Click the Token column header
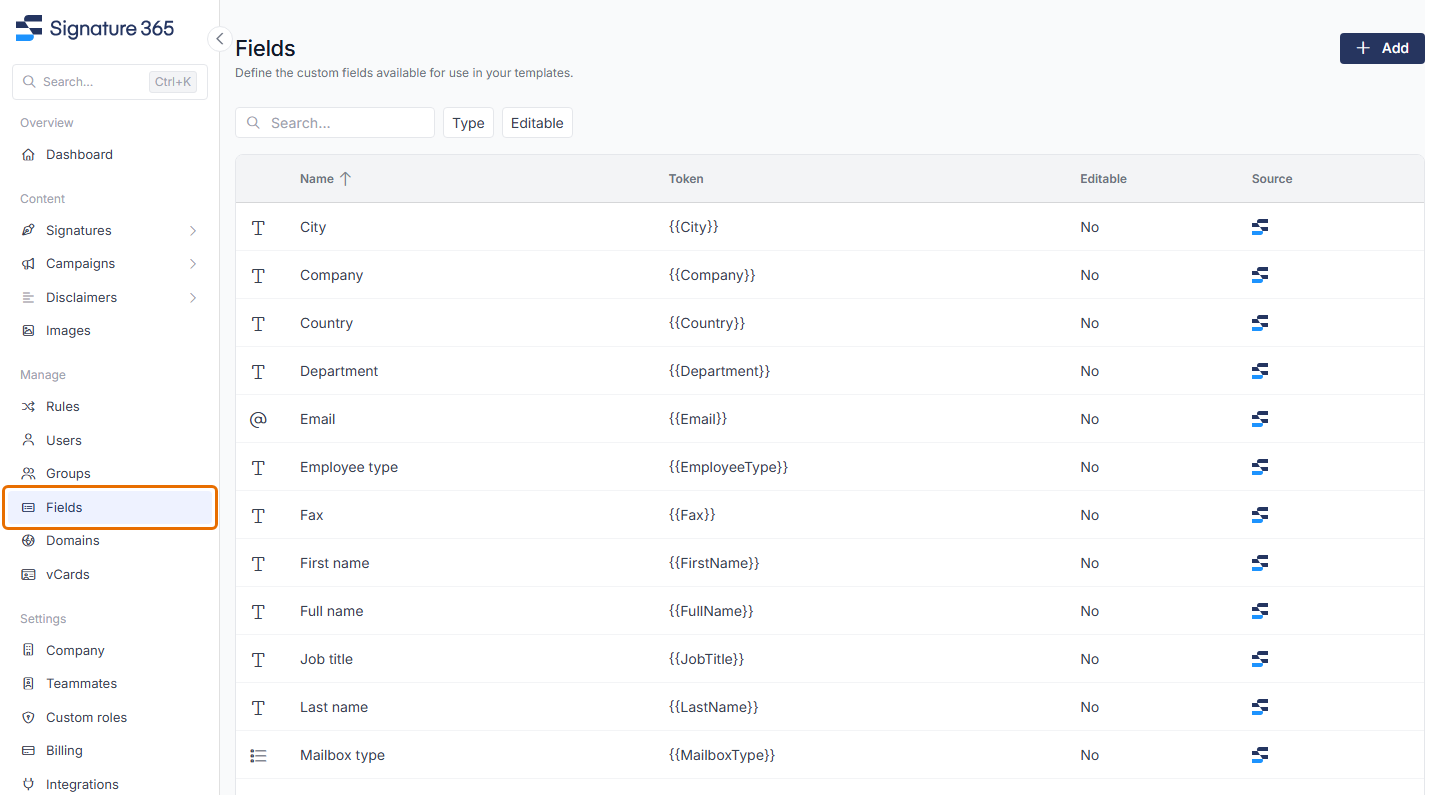Image resolution: width=1440 pixels, height=795 pixels. [x=686, y=179]
